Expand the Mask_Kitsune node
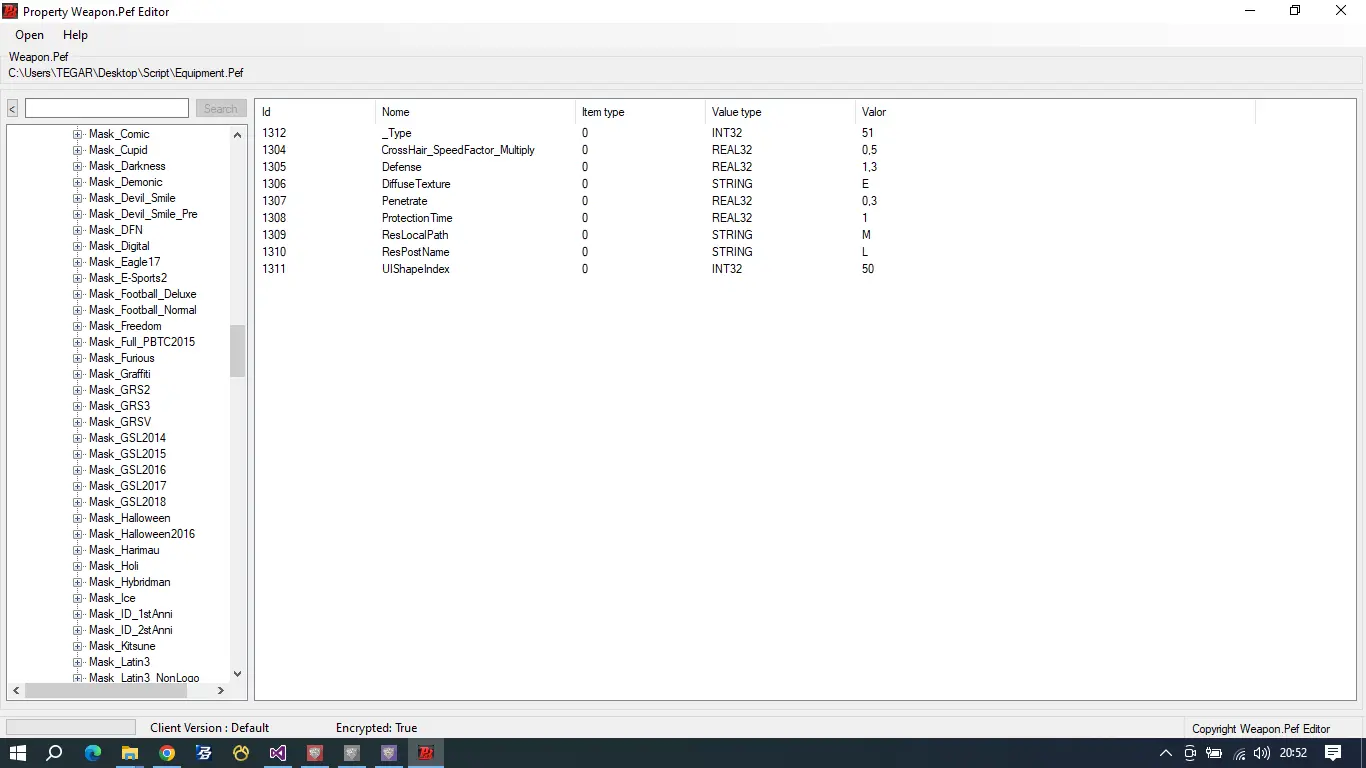This screenshot has height=768, width=1366. click(78, 646)
